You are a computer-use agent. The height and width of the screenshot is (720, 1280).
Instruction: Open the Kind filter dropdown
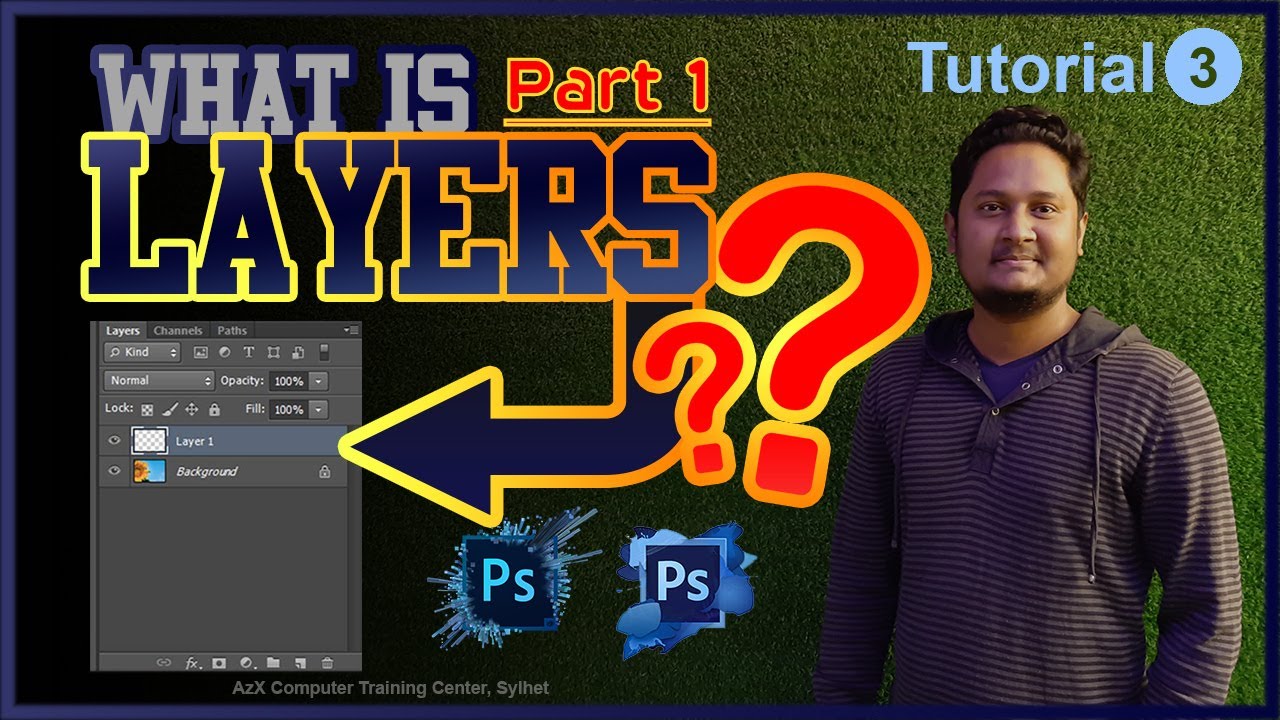143,352
